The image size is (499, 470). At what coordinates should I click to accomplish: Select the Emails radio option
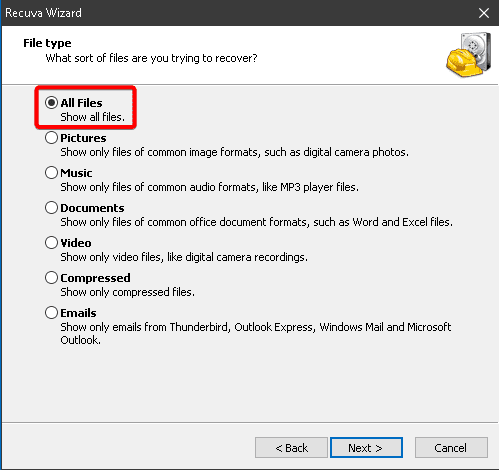pos(51,313)
